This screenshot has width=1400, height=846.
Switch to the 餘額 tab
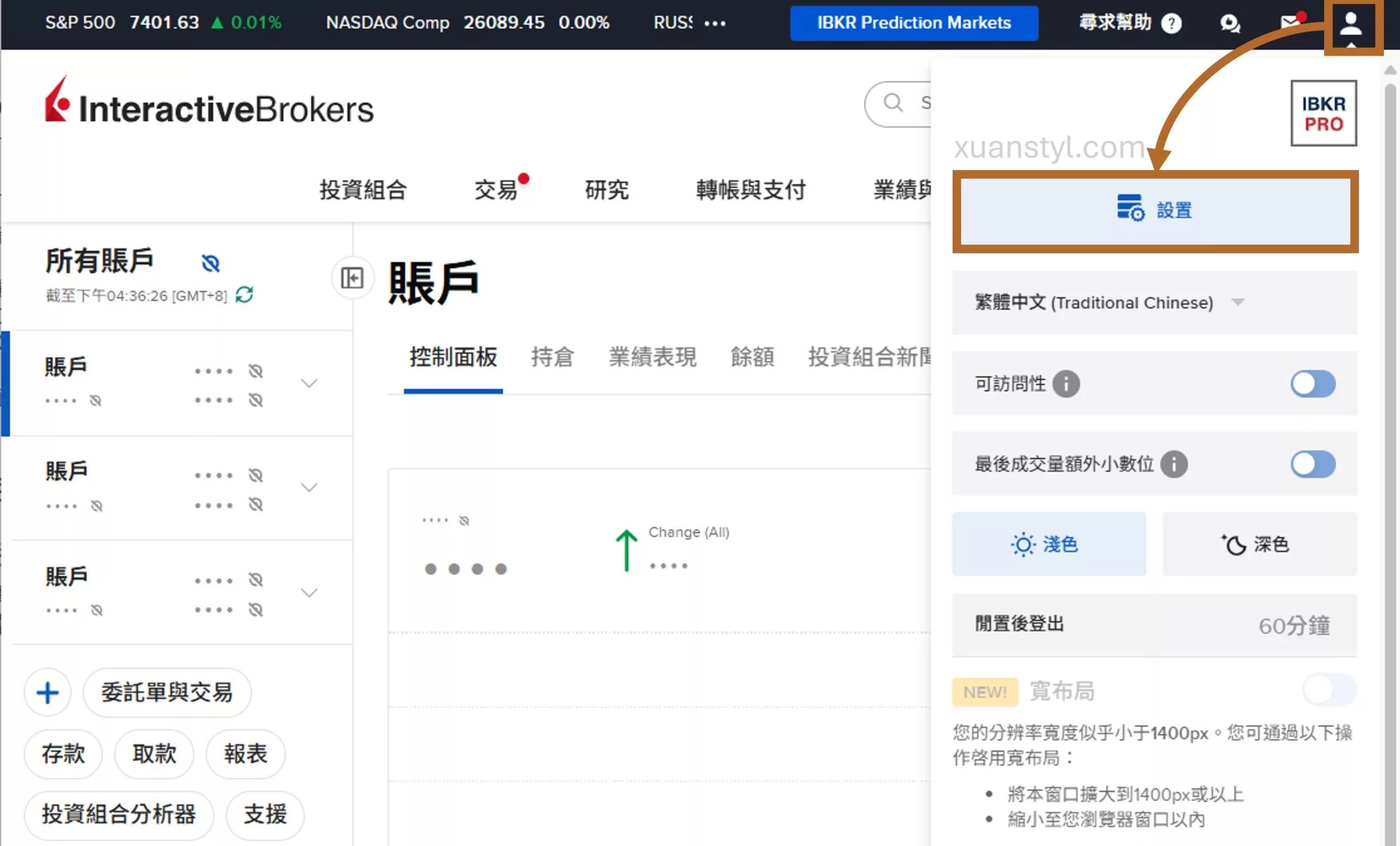(x=752, y=357)
